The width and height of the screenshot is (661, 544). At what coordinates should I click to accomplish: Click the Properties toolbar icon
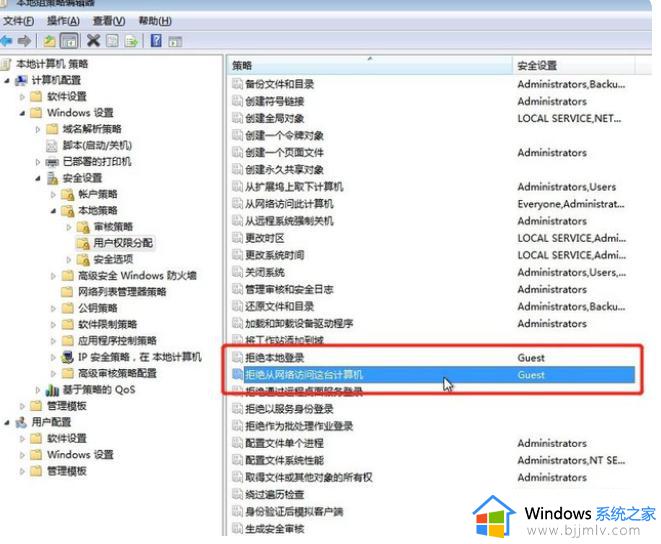click(x=112, y=41)
